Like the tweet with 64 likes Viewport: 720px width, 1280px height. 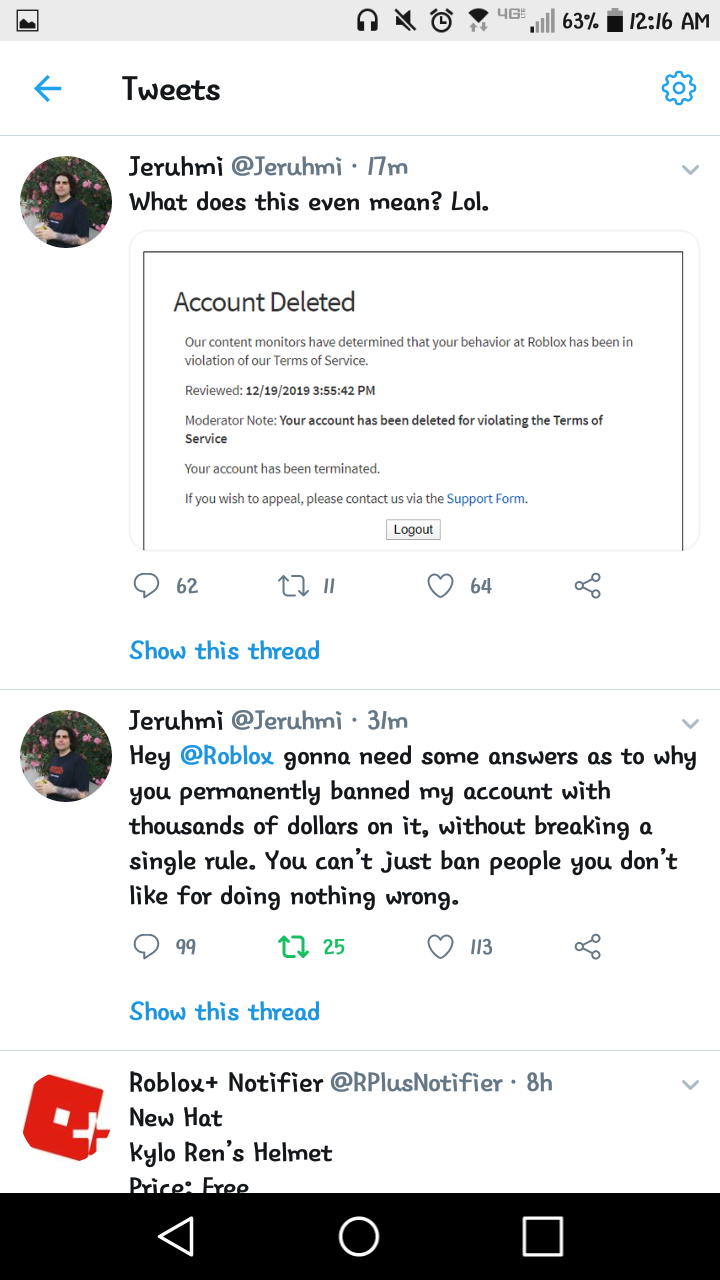(x=441, y=586)
